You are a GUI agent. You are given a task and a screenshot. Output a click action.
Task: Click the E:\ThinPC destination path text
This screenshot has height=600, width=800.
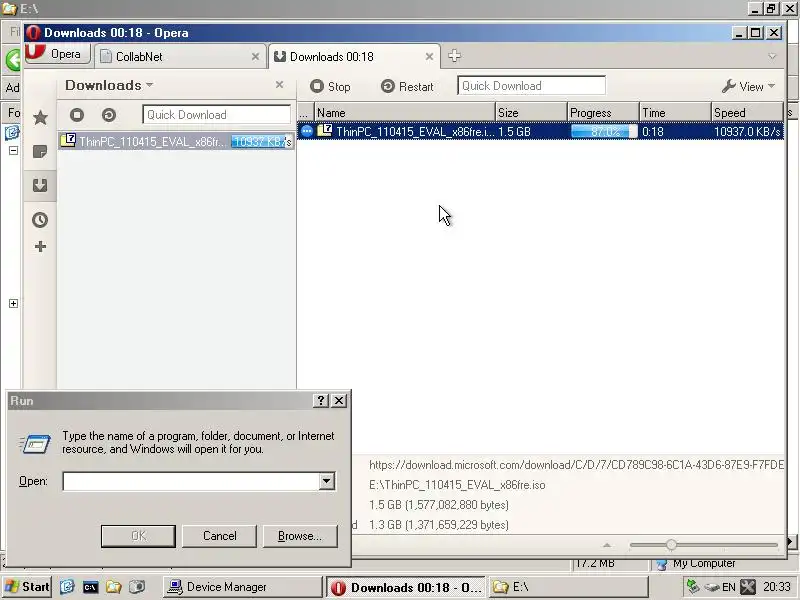coord(457,485)
